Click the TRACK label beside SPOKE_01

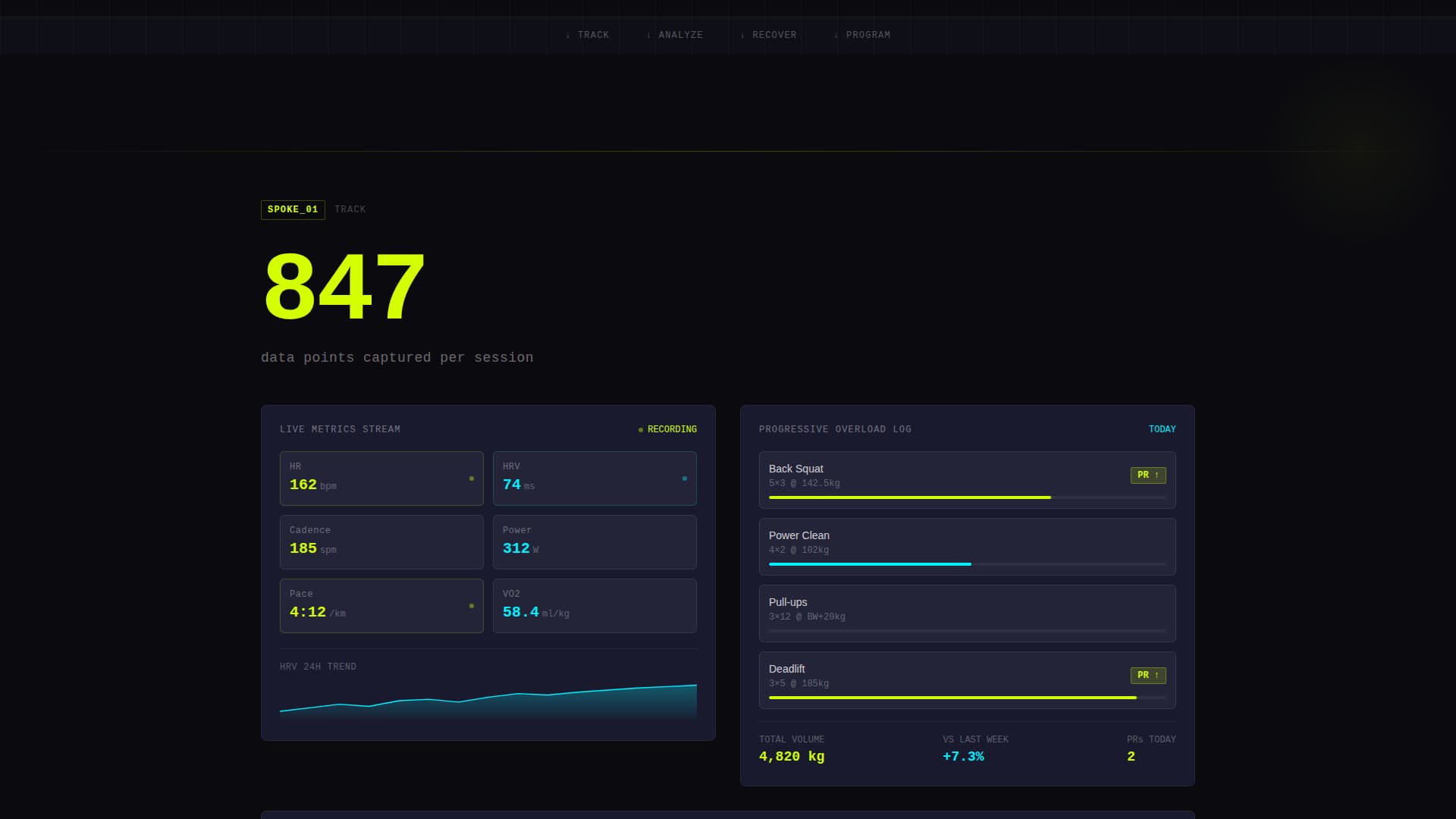pyautogui.click(x=350, y=209)
